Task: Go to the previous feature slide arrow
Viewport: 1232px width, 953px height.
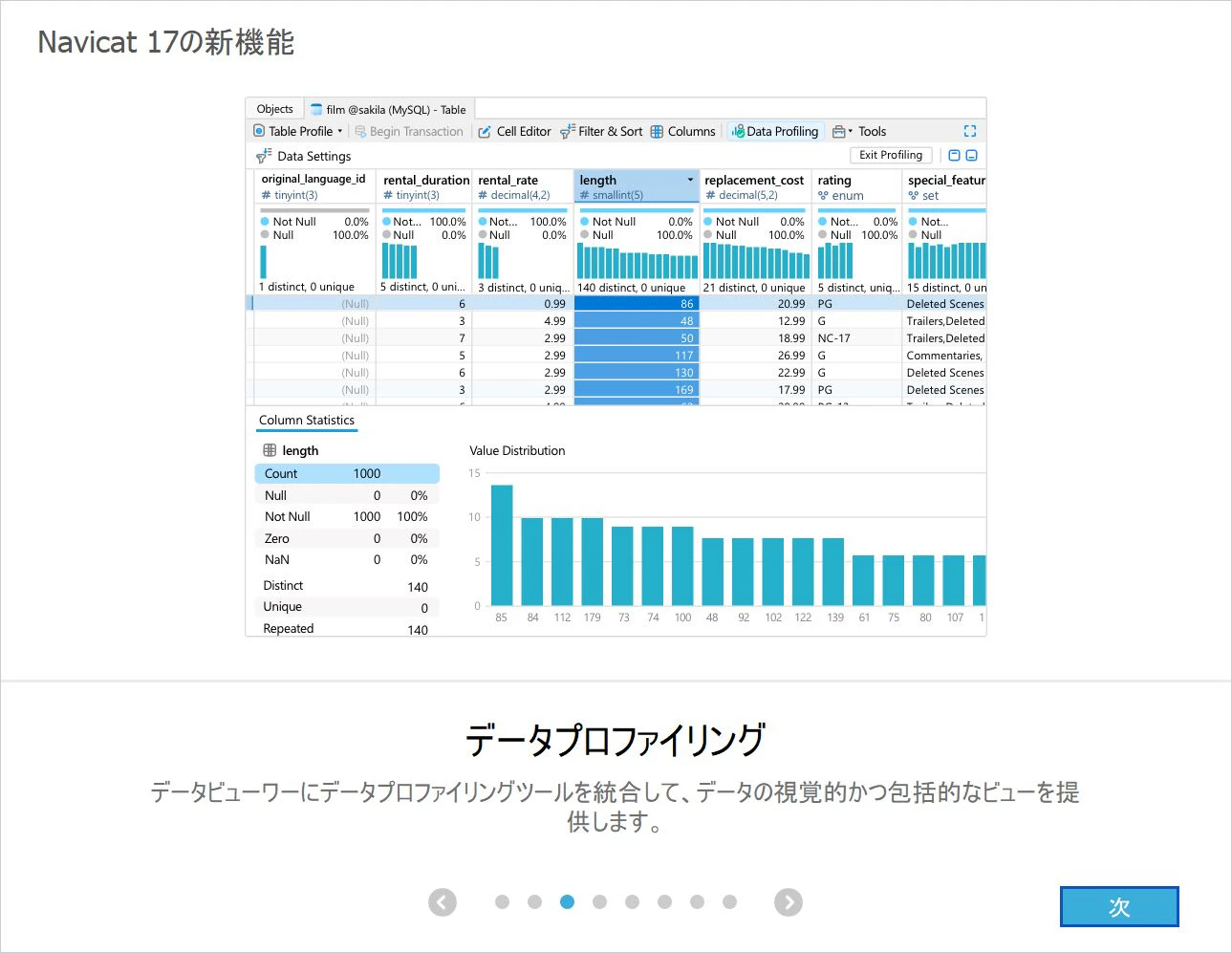Action: coord(443,902)
